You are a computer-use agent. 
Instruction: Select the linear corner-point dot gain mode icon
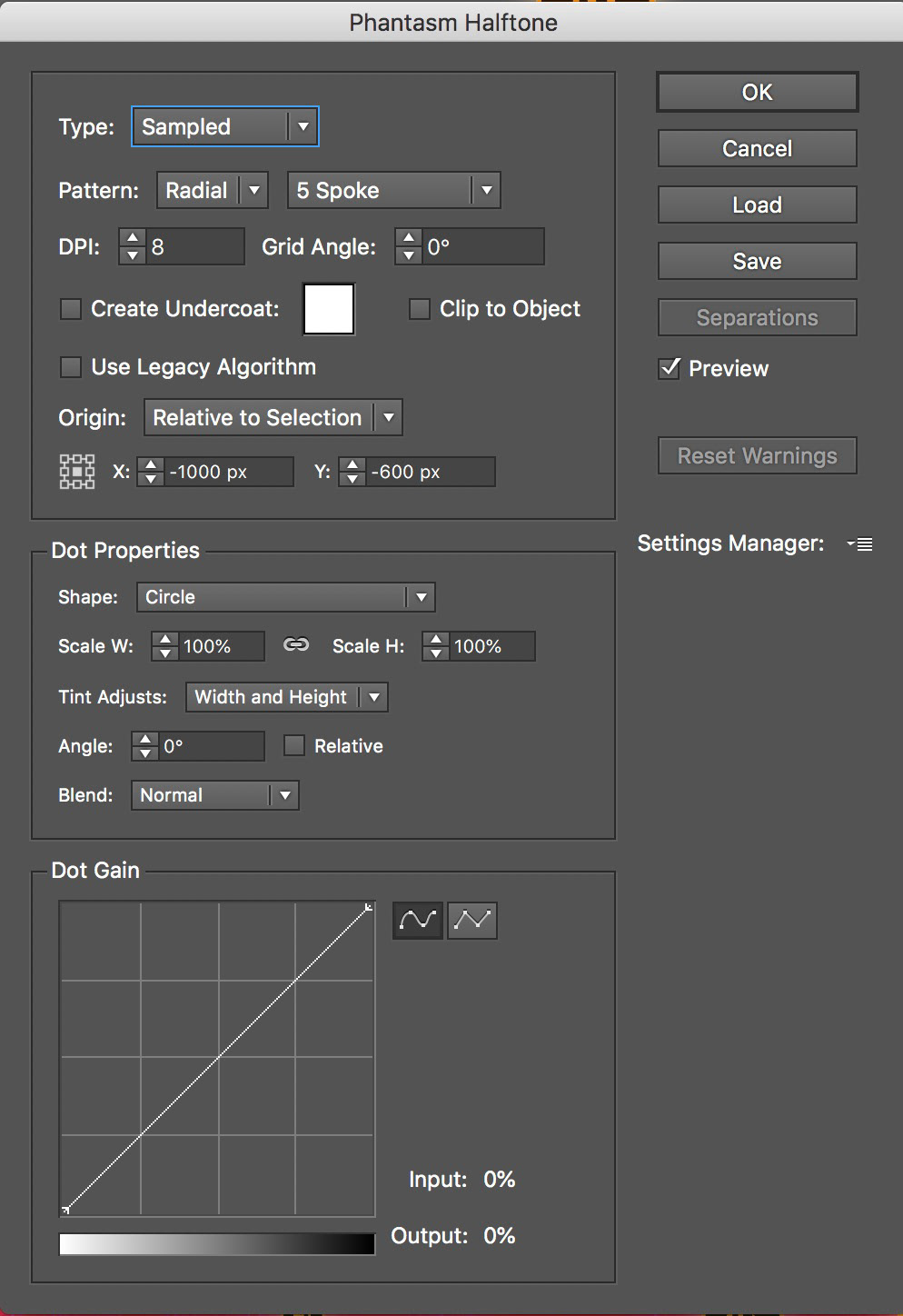click(x=472, y=921)
